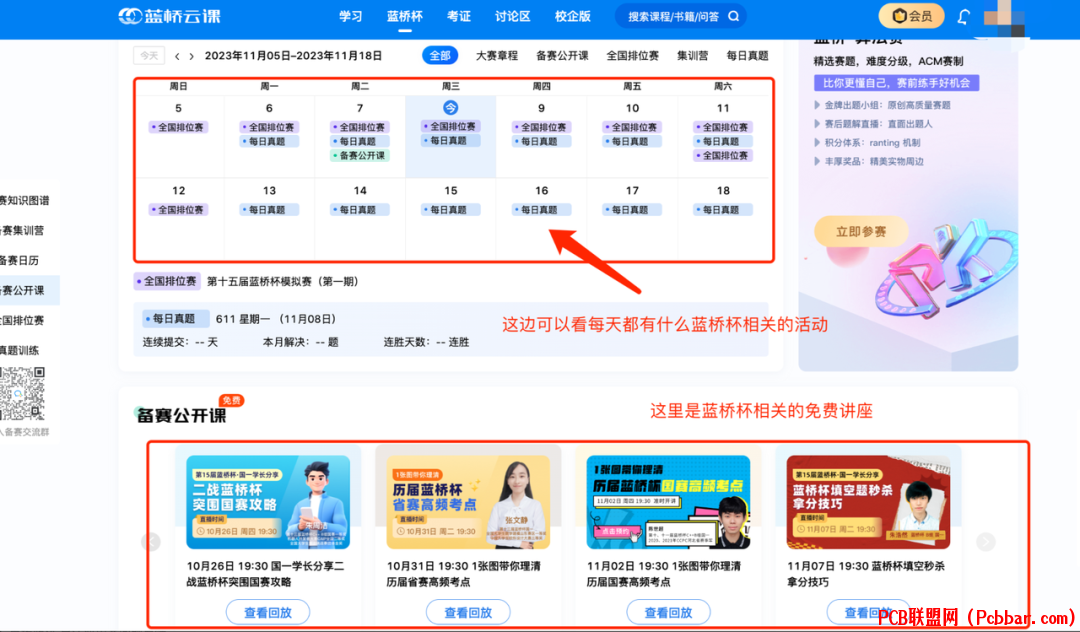Click the 会员 membership button

[x=911, y=16]
